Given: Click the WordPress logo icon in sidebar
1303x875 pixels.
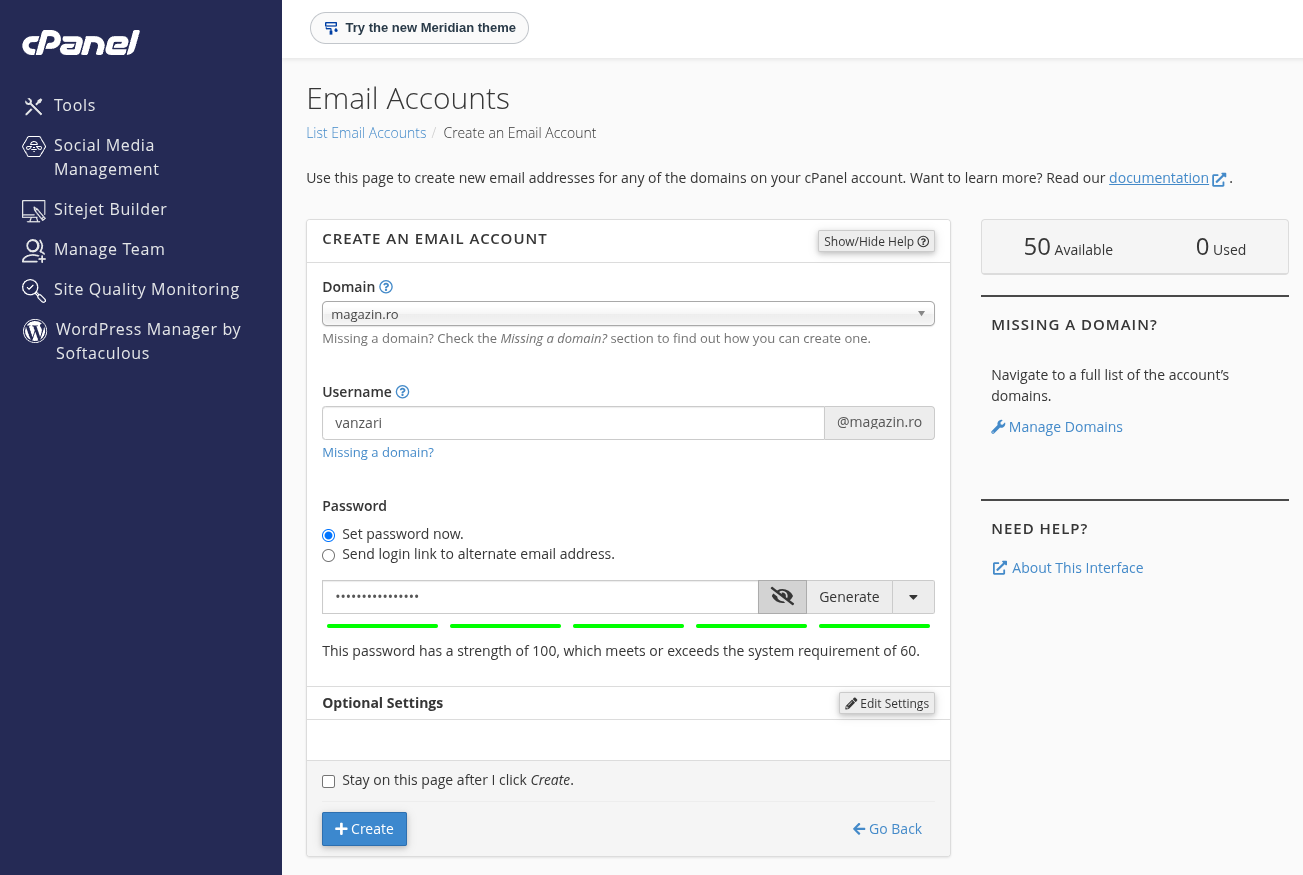Looking at the screenshot, I should [35, 331].
